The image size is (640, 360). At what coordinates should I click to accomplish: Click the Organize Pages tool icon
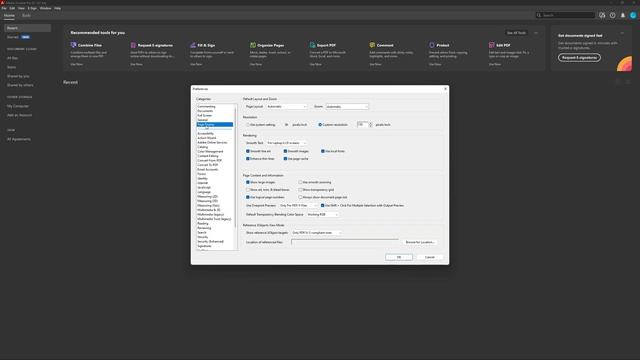[253, 45]
